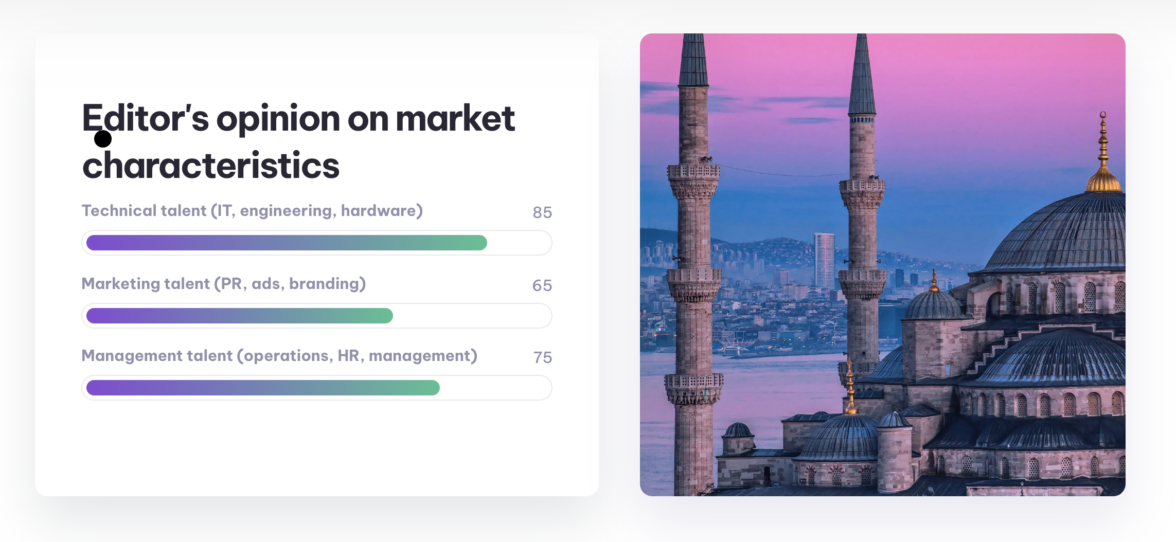
Task: Click the score value 85
Action: click(542, 213)
